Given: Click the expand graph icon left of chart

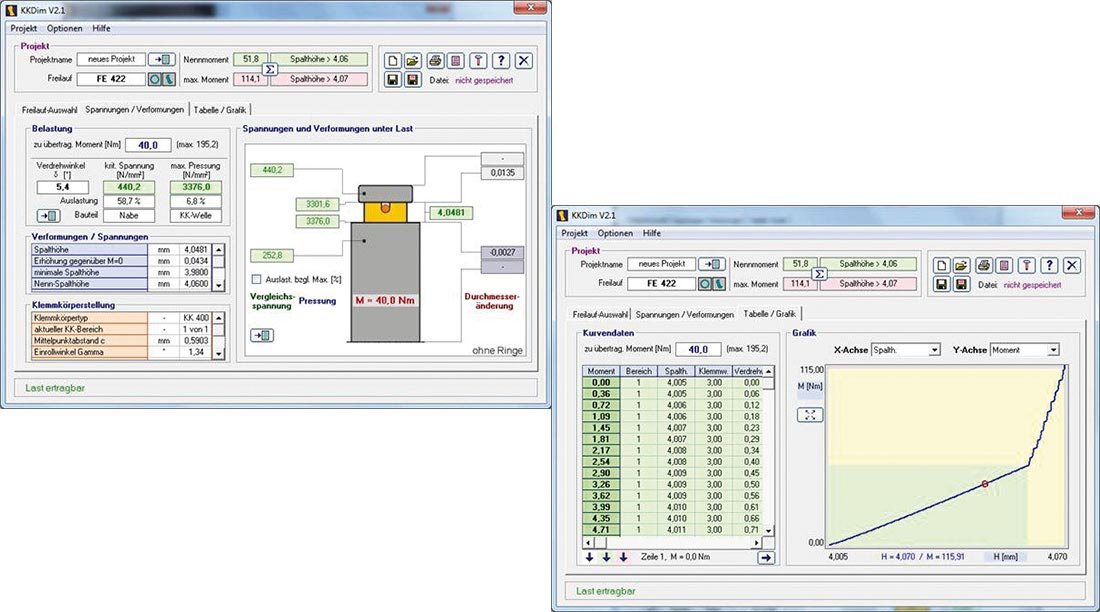Looking at the screenshot, I should coord(811,415).
